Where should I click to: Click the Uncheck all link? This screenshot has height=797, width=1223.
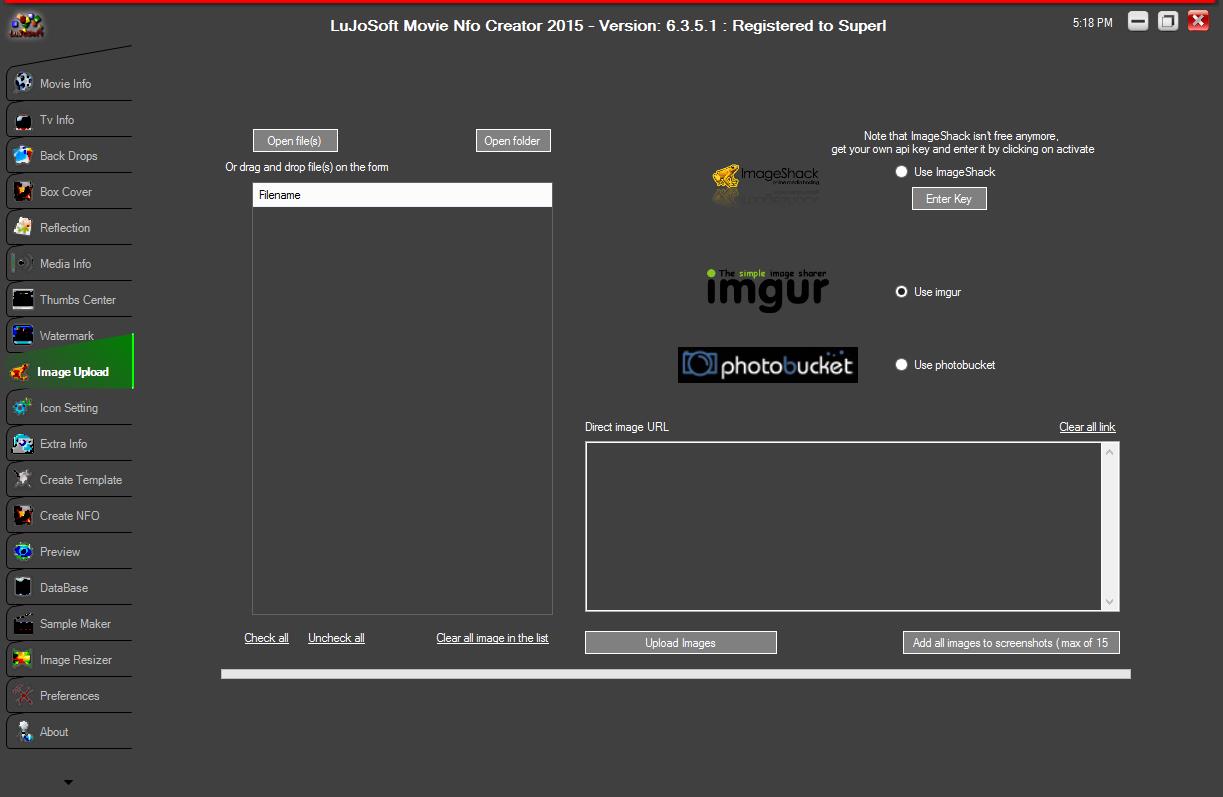(336, 638)
